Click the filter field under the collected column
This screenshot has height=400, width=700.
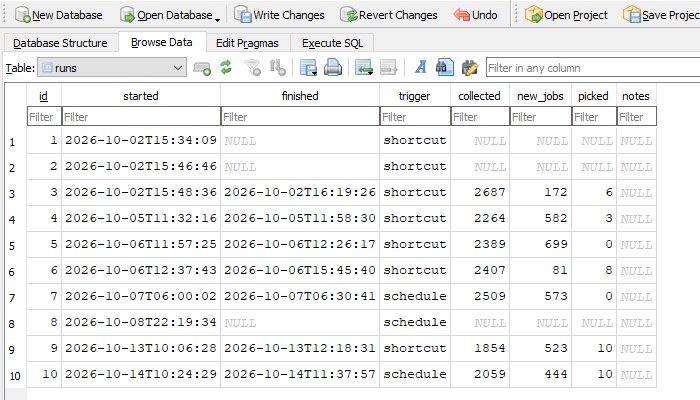point(480,117)
